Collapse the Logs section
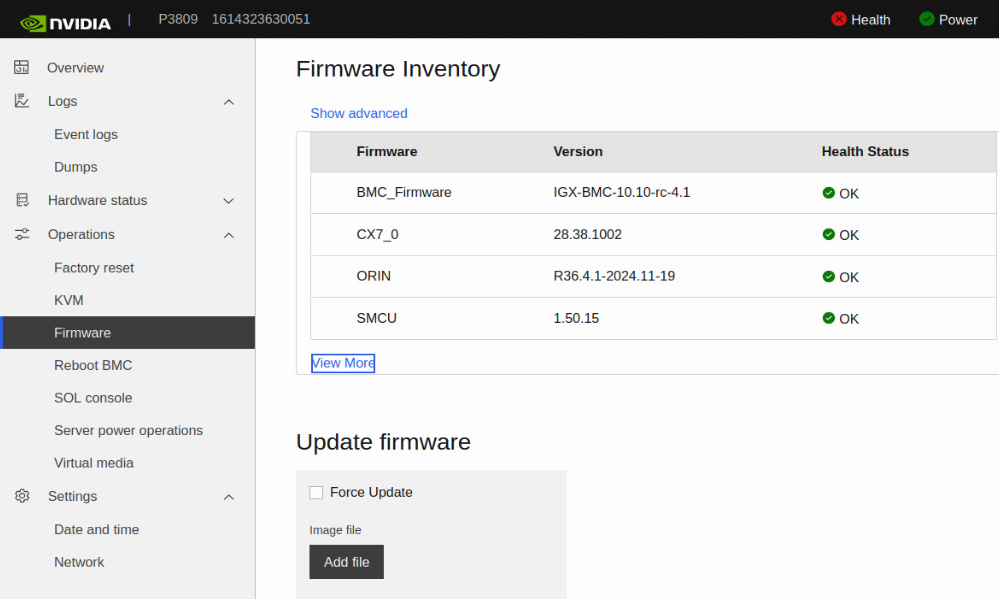This screenshot has height=599, width=999. pos(228,101)
